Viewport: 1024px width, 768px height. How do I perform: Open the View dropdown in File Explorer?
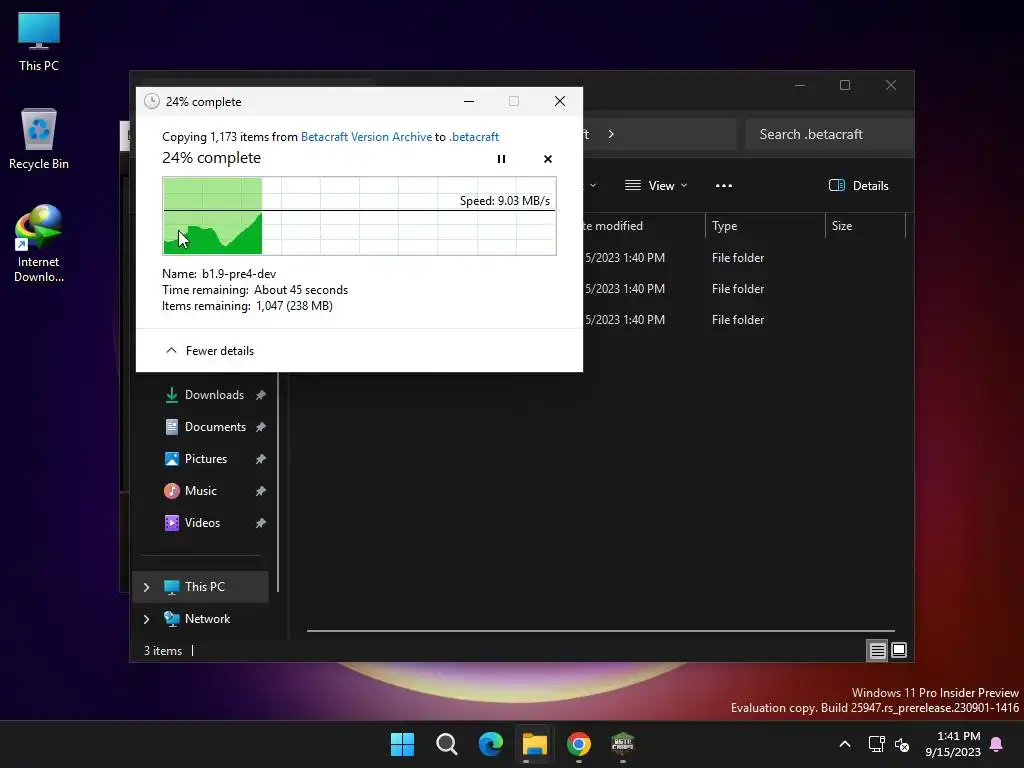pos(656,185)
